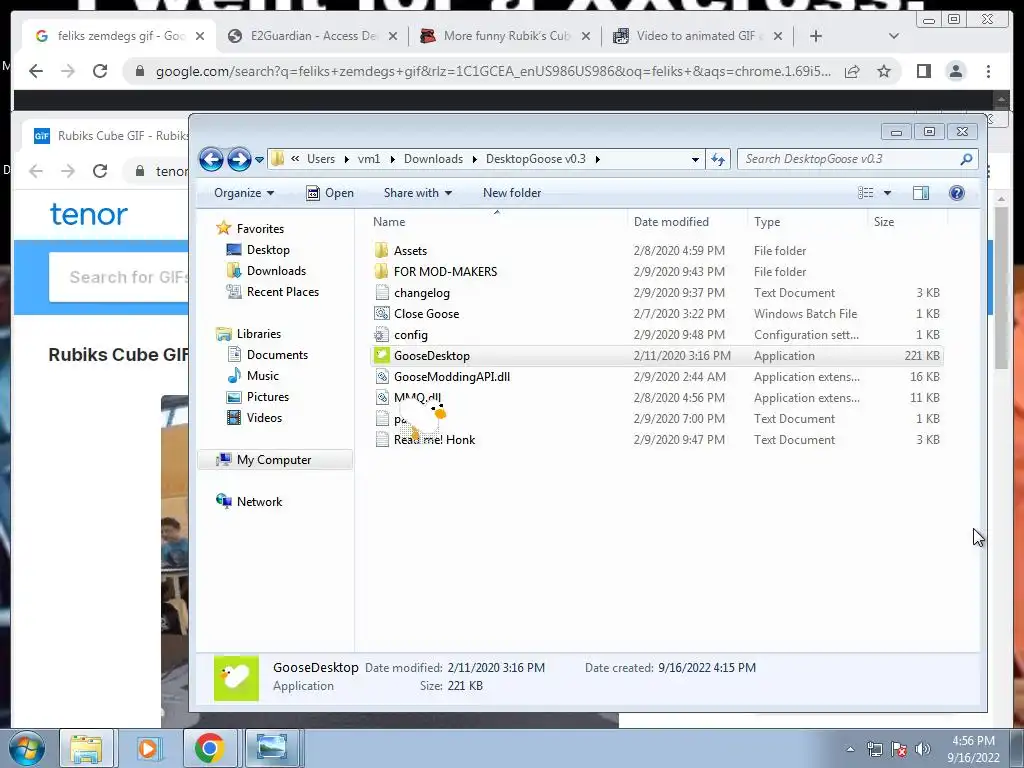Viewport: 1024px width, 768px height.
Task: Select Recent Places in Favorites
Action: click(x=282, y=292)
